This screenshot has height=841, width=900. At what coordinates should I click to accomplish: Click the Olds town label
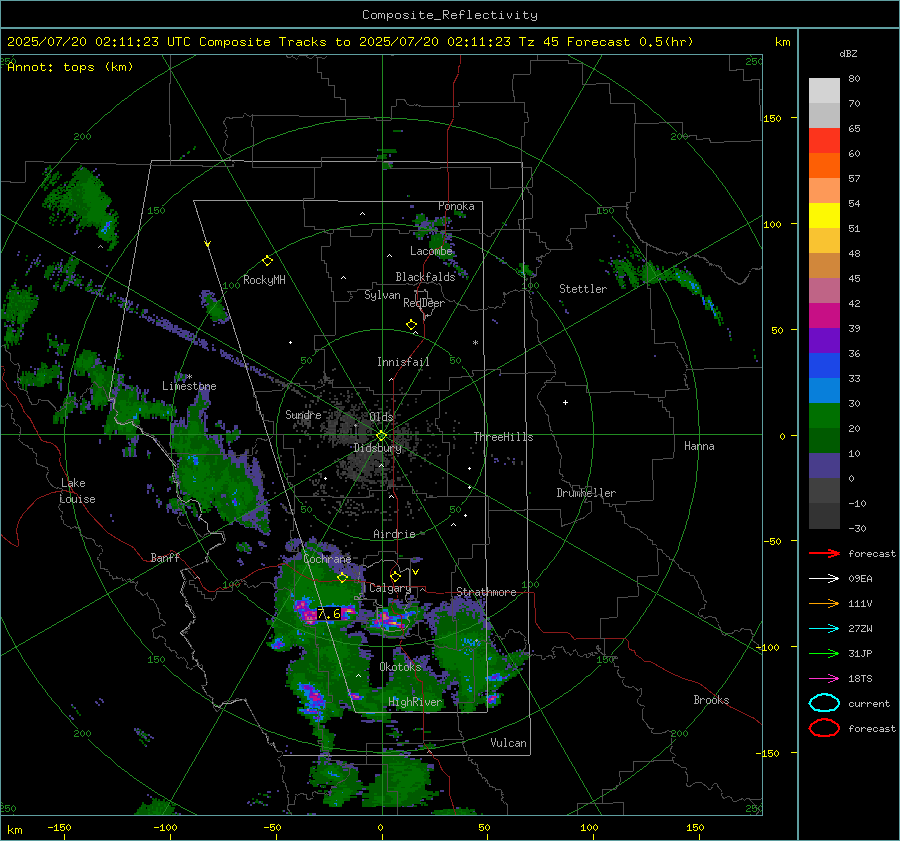point(381,417)
